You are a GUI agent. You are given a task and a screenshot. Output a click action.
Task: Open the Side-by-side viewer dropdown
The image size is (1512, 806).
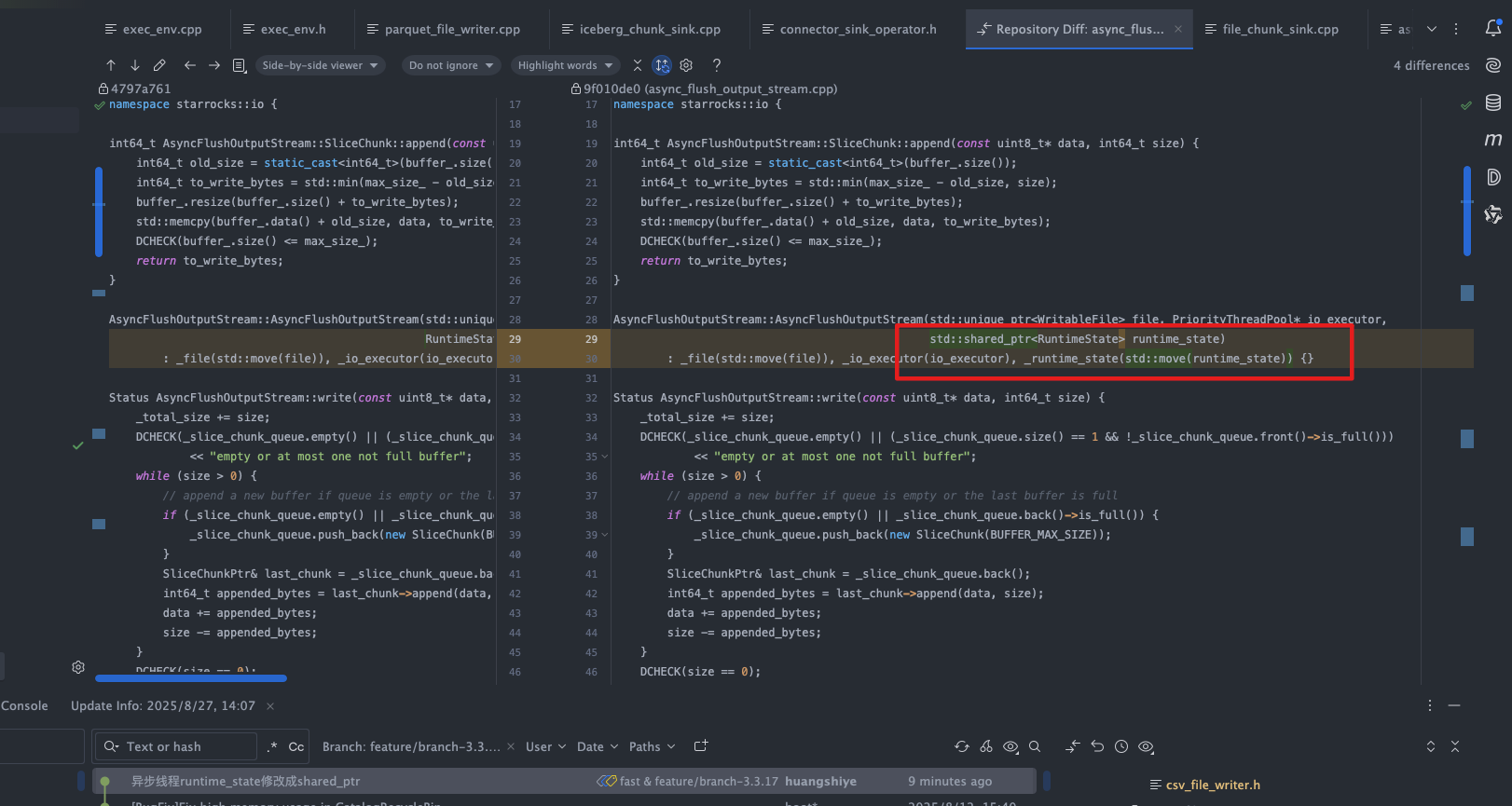320,65
